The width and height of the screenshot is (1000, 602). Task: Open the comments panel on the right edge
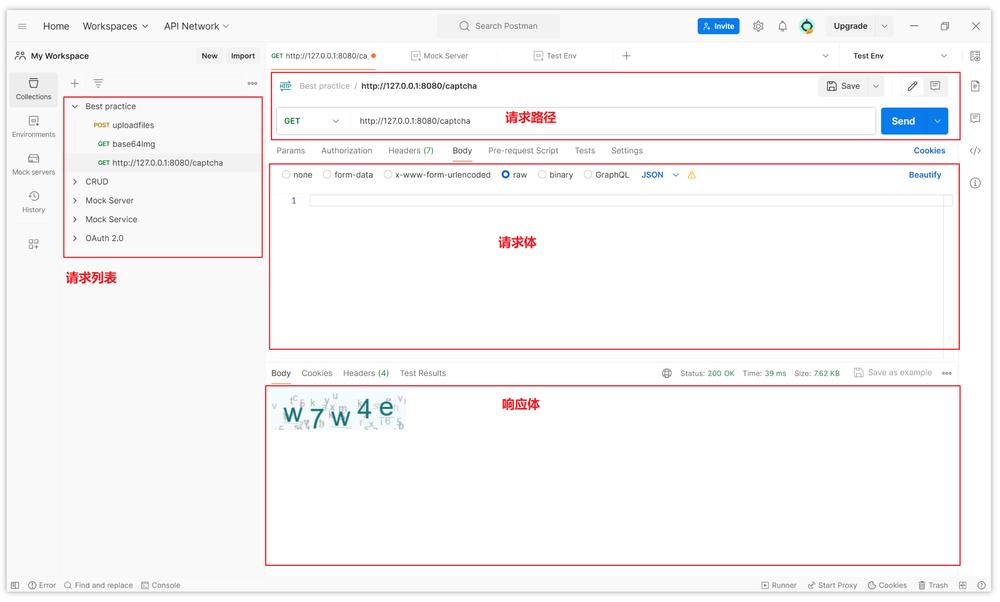pos(975,118)
